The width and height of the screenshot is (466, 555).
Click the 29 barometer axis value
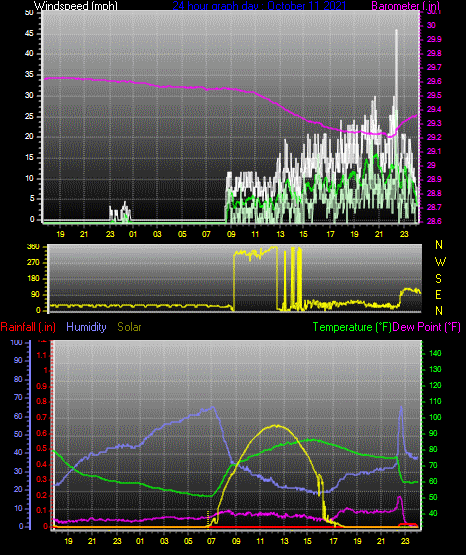(x=431, y=165)
